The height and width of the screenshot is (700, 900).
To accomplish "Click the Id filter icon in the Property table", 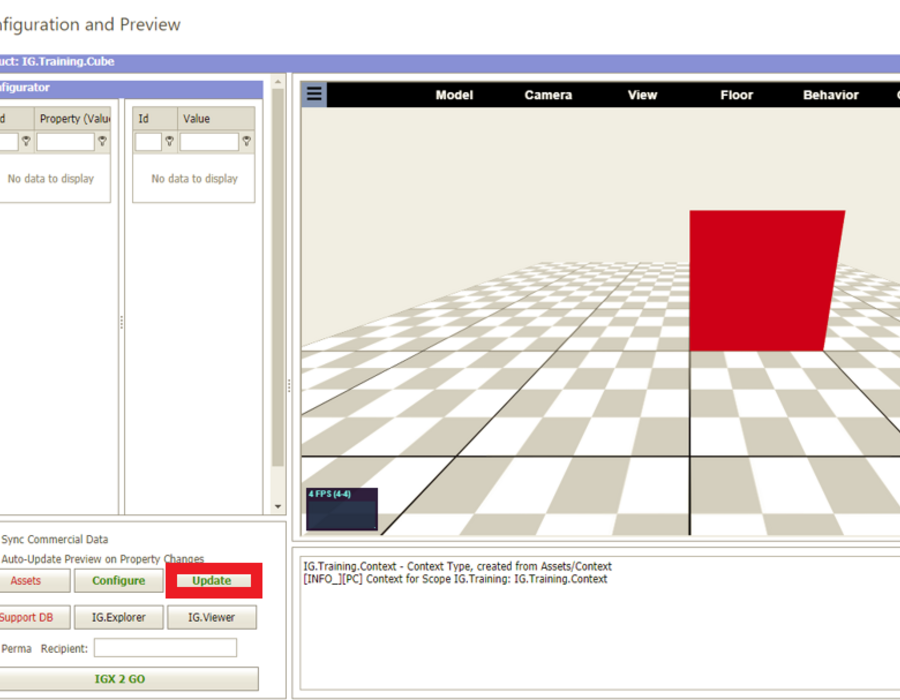I will 26,141.
